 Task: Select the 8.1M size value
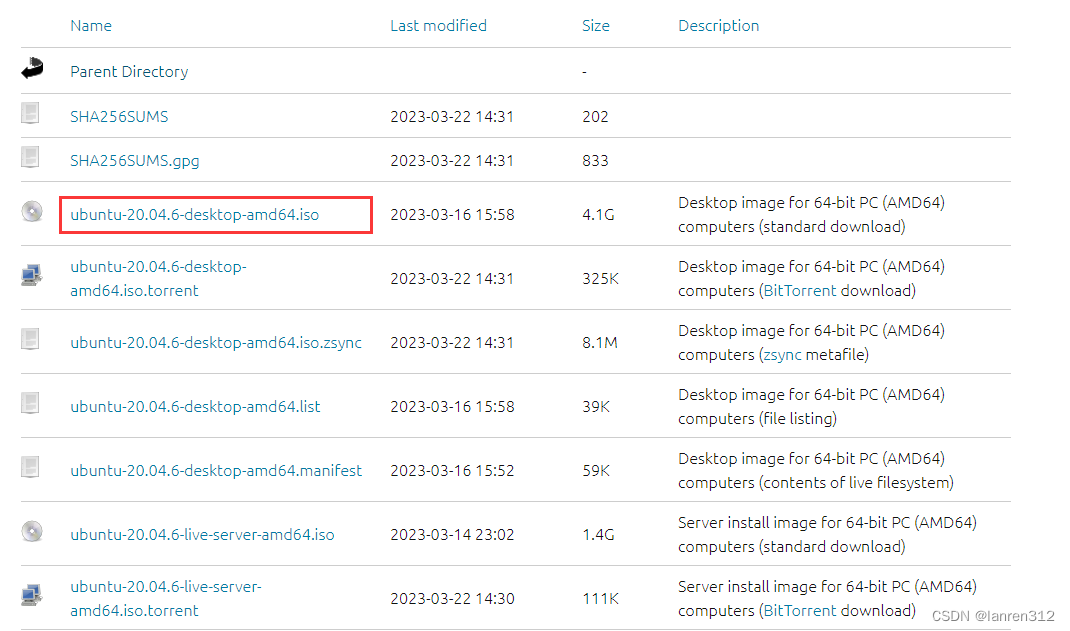coord(600,342)
